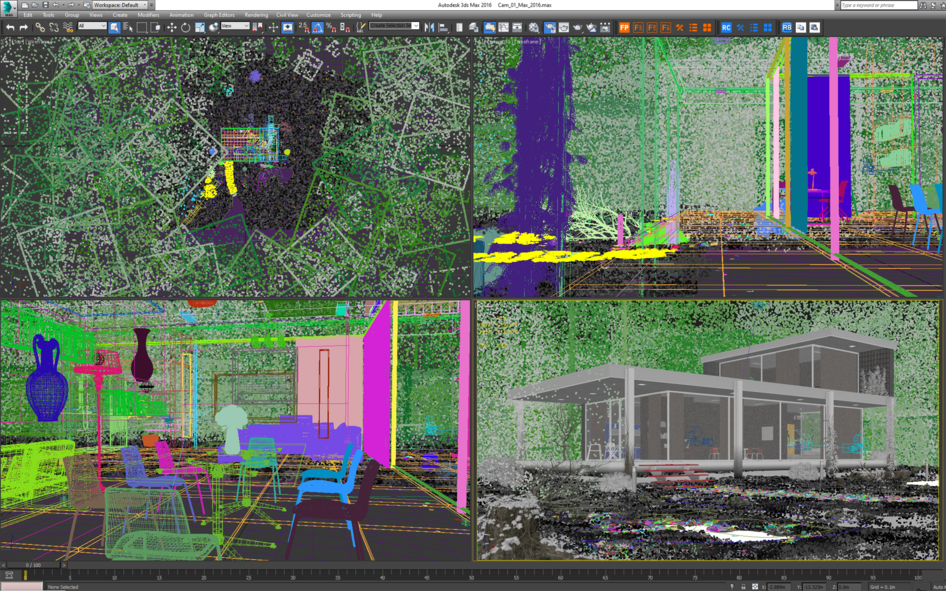The width and height of the screenshot is (946, 591).
Task: Toggle Window/Crossing selection mode
Action: pos(156,27)
